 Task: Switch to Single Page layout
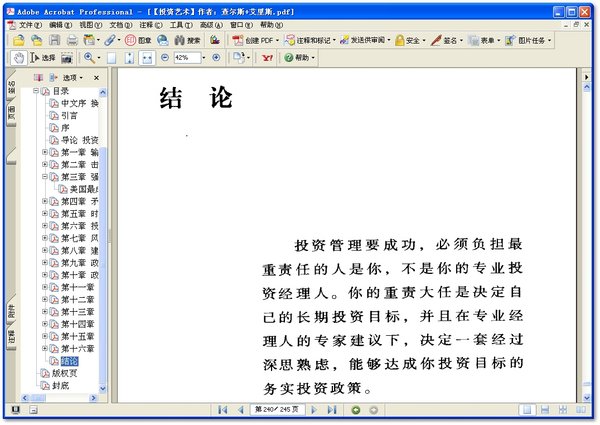click(527, 410)
